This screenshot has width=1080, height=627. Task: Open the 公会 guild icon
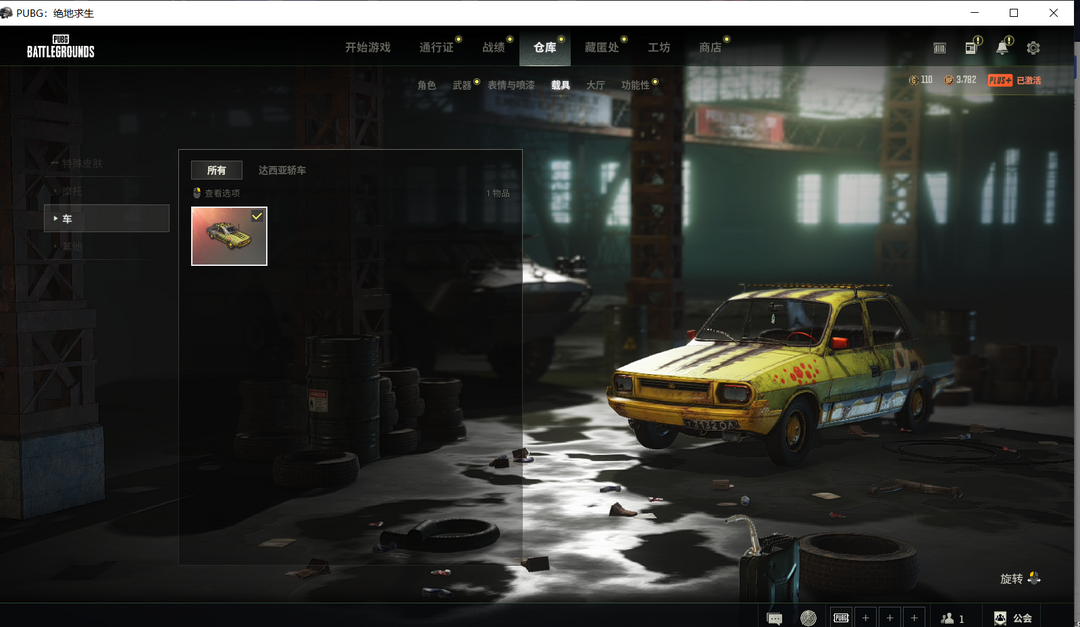click(1000, 618)
